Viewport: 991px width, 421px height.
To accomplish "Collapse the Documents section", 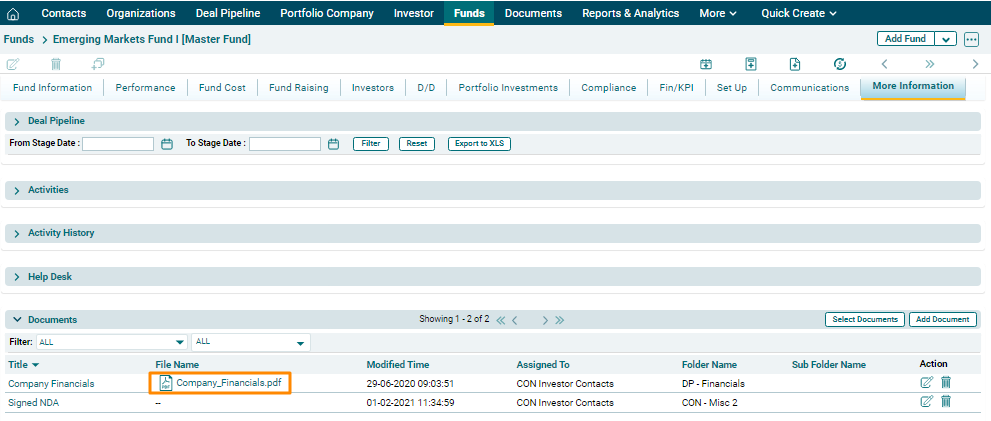I will pyautogui.click(x=17, y=320).
